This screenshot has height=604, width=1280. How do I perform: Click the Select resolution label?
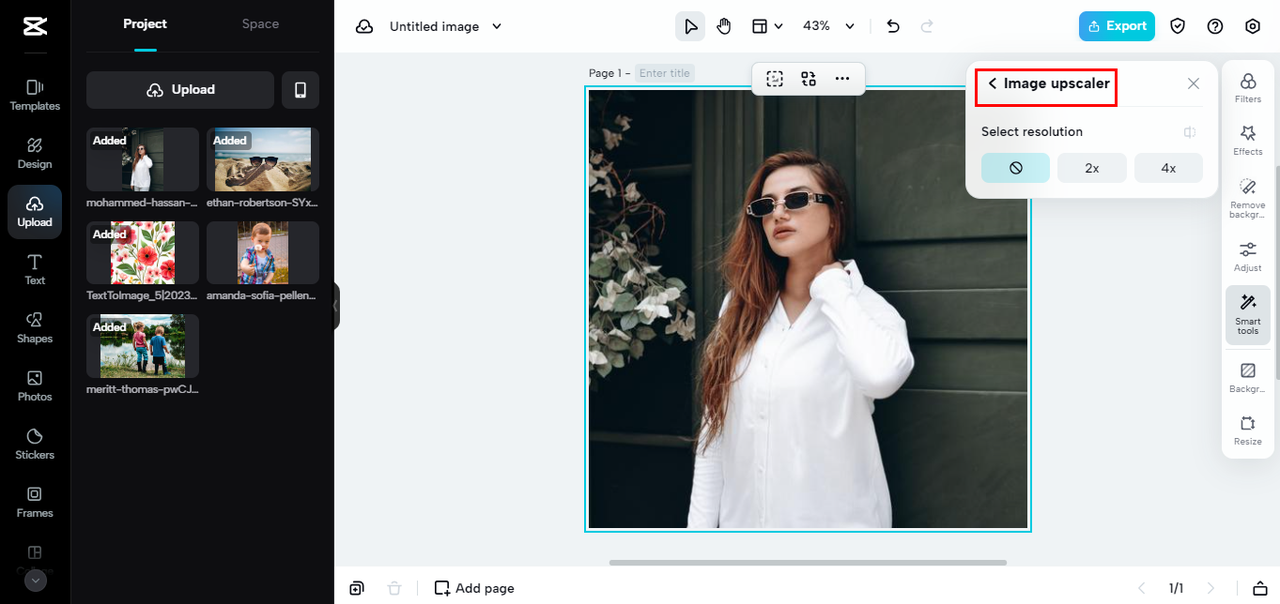pyautogui.click(x=1032, y=132)
